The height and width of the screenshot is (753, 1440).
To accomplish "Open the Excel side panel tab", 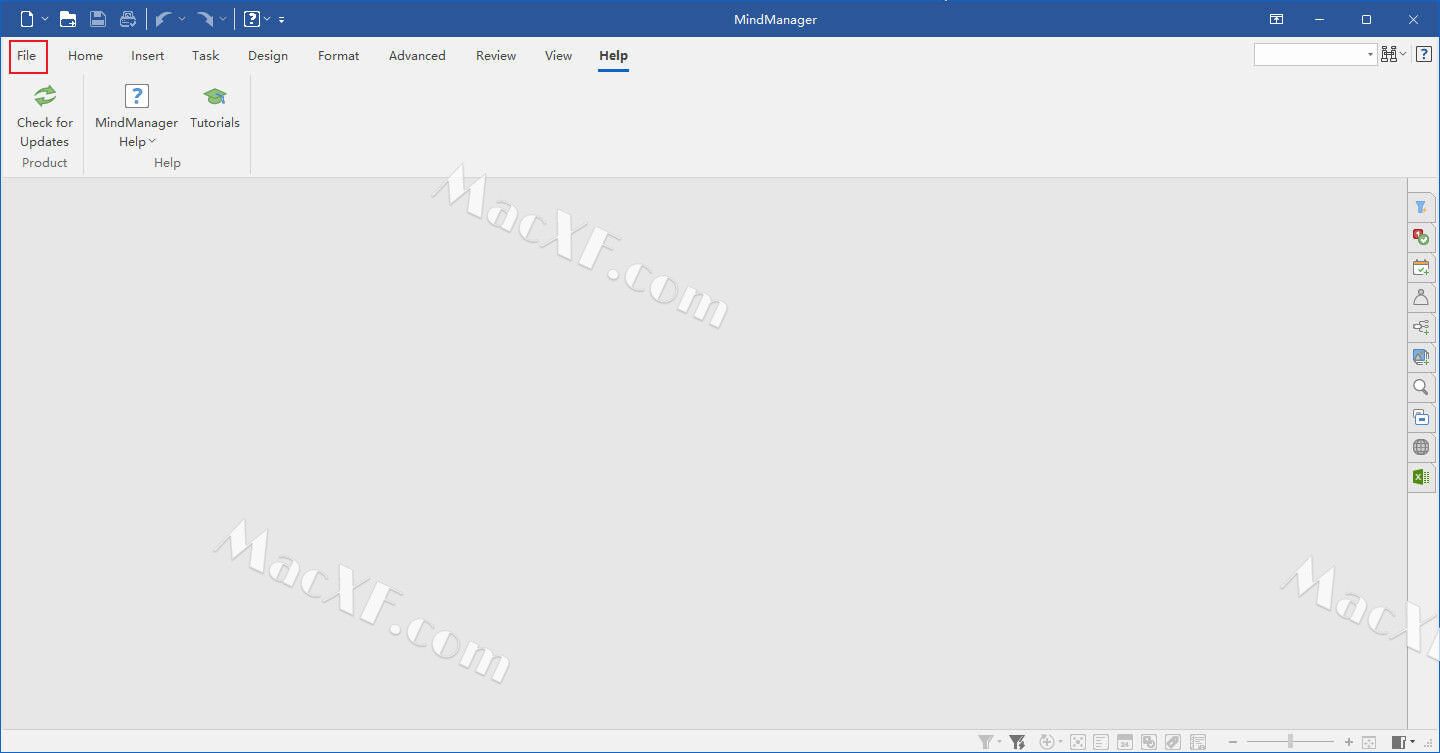I will [1421, 477].
